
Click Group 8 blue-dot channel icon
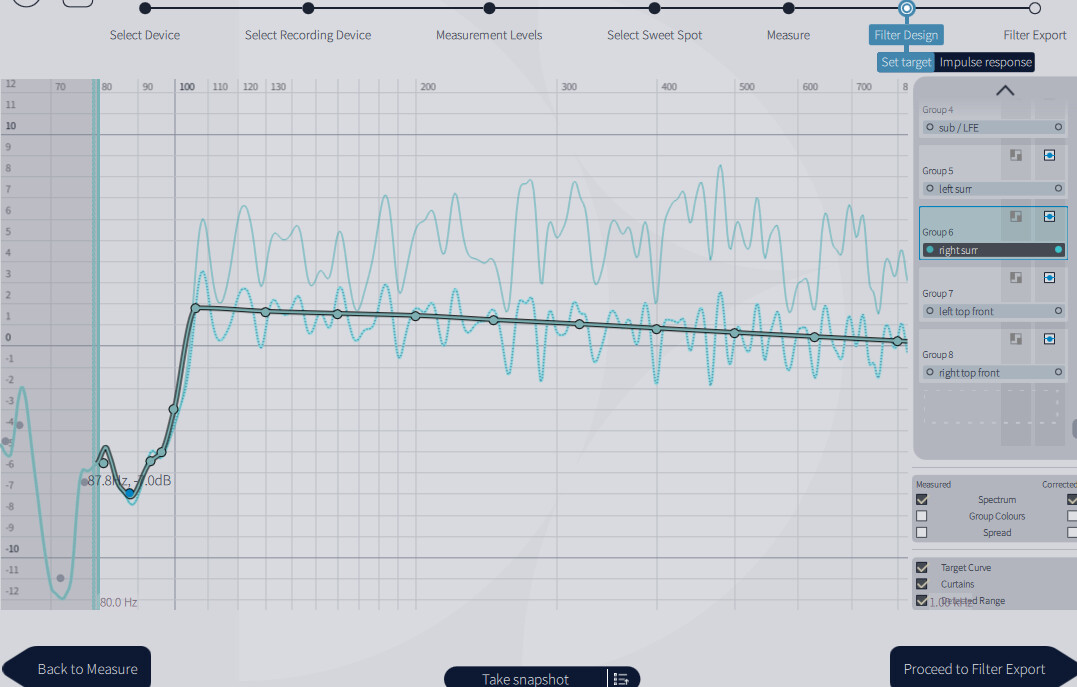pos(1049,339)
